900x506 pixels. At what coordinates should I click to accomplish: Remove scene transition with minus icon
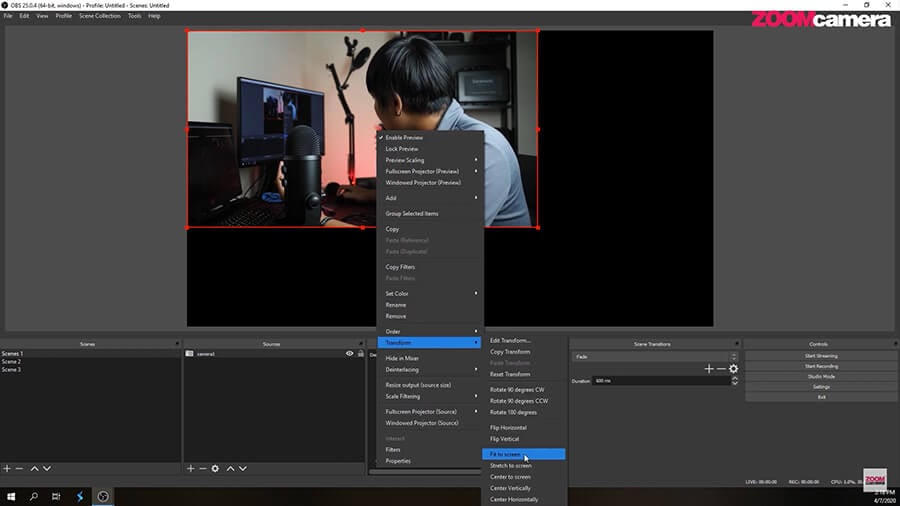click(721, 369)
